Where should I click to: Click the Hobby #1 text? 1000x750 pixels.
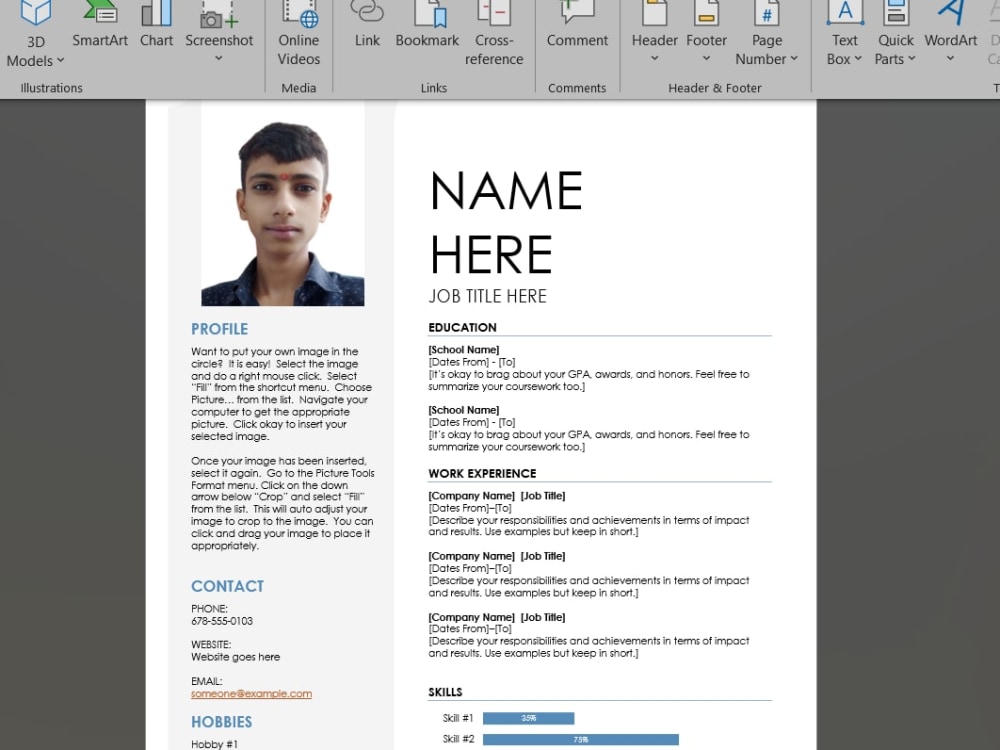pos(214,744)
